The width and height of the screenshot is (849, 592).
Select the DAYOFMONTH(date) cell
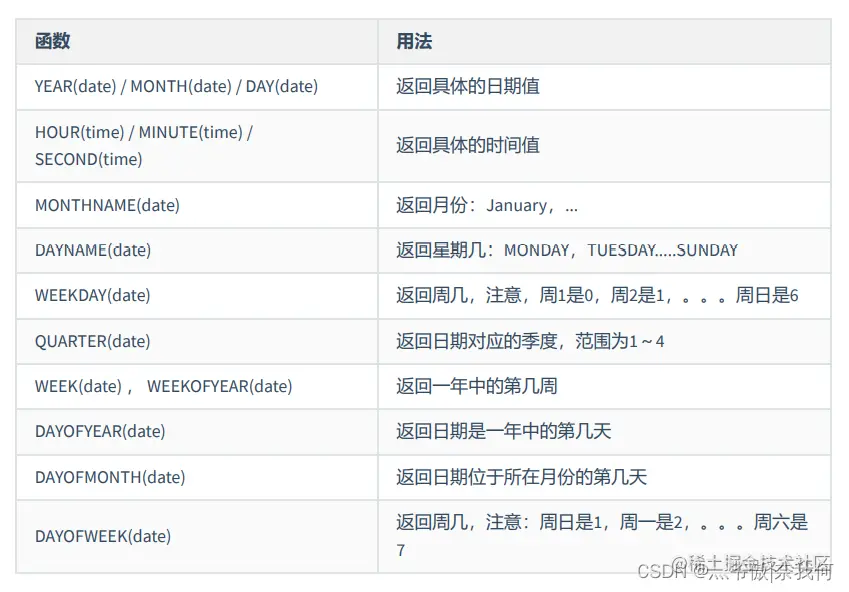tap(197, 477)
